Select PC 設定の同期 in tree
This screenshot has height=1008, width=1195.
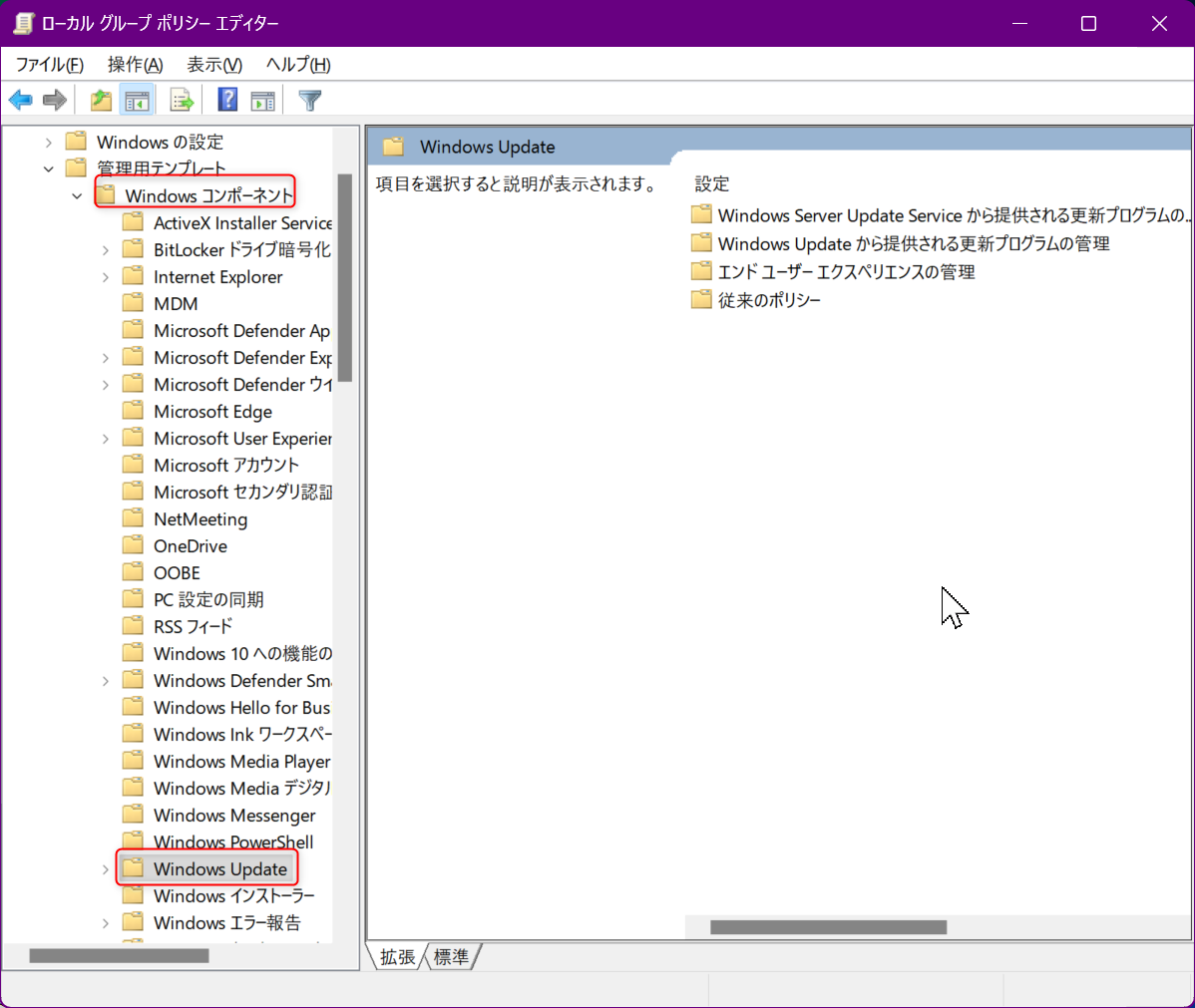(208, 599)
